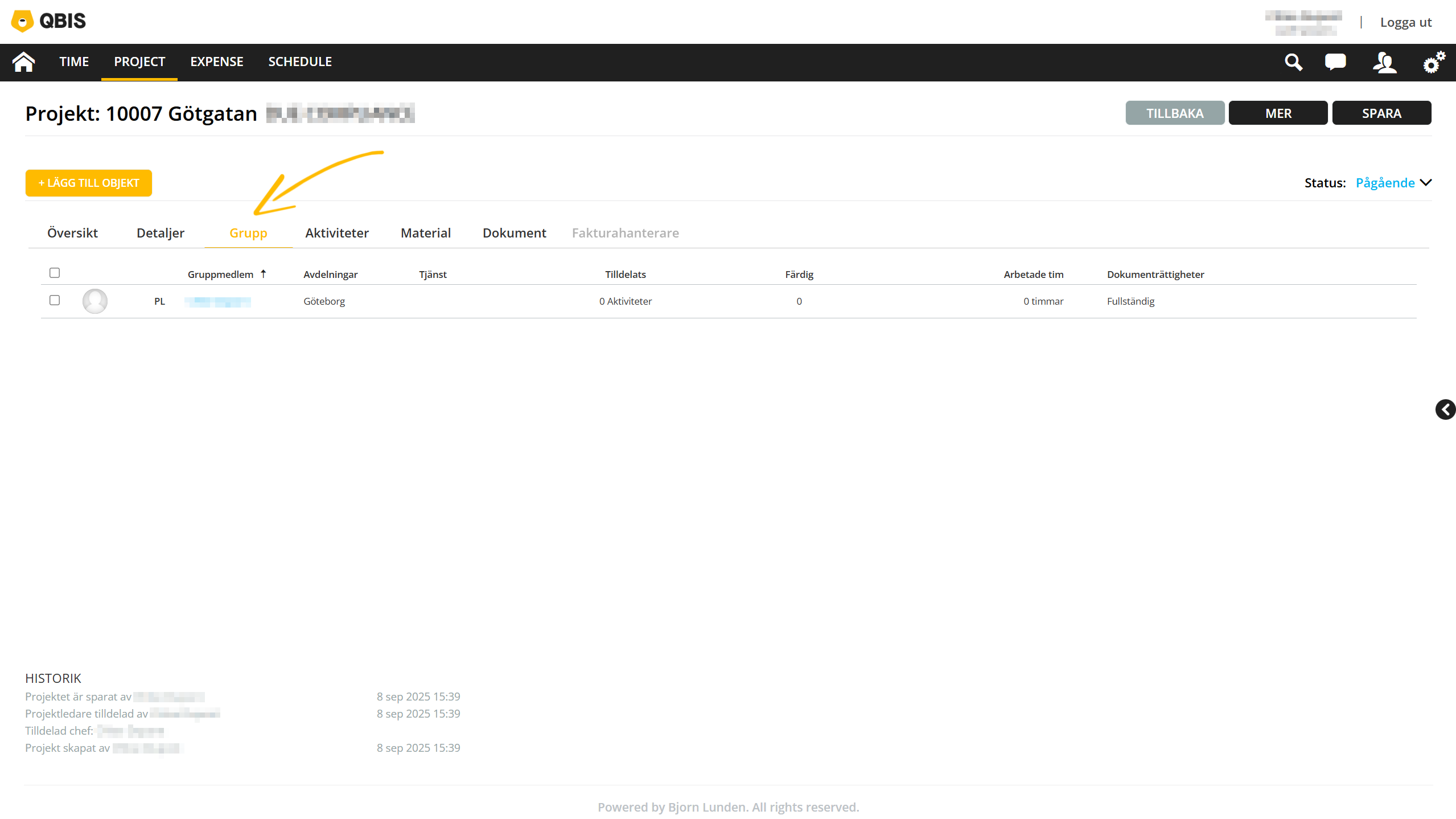Image resolution: width=1456 pixels, height=819 pixels.
Task: Click the group member avatar picture
Action: [95, 301]
